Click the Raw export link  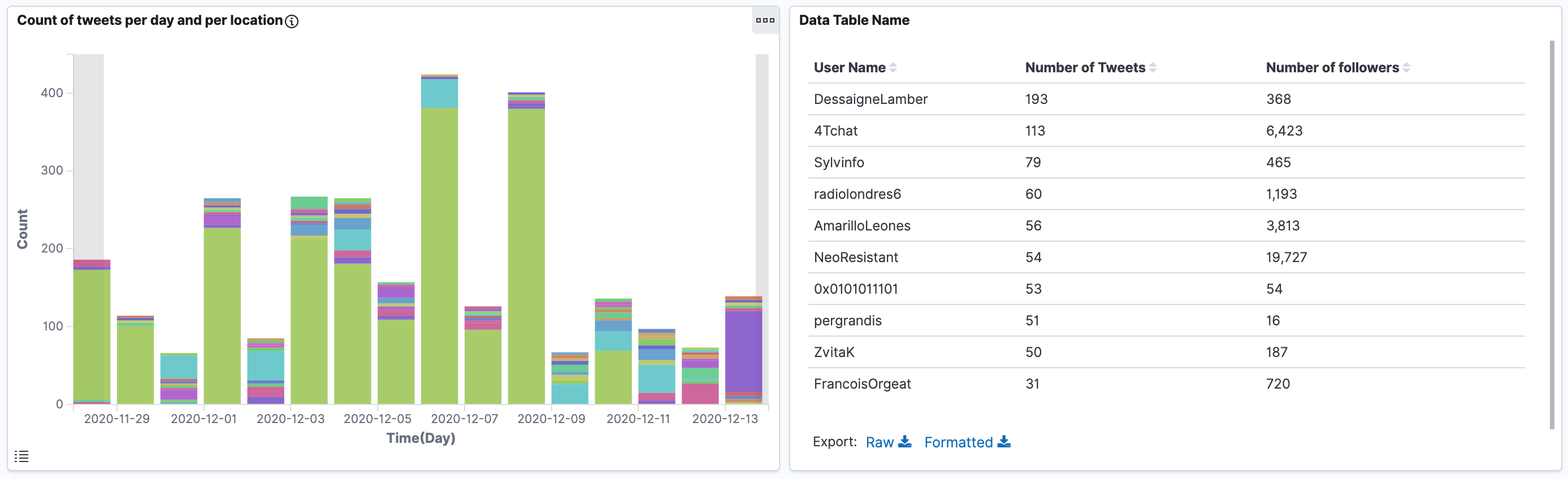pyautogui.click(x=879, y=442)
